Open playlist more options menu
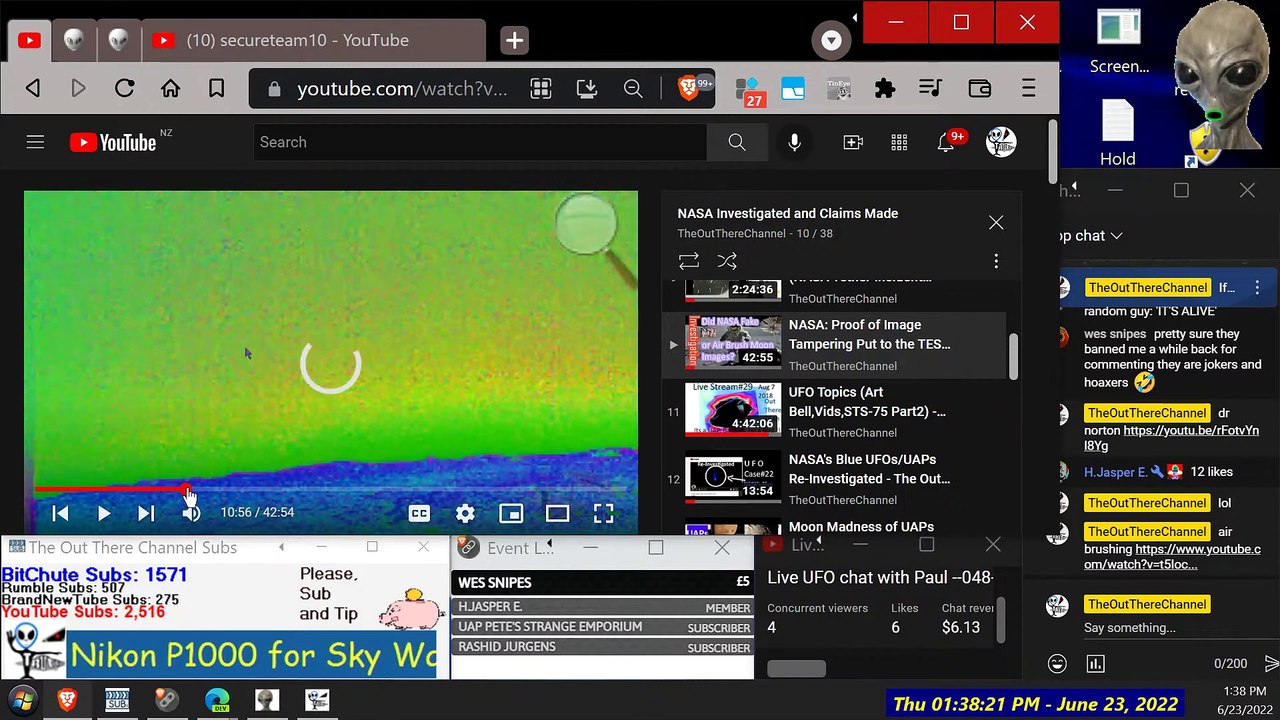This screenshot has height=720, width=1280. 996,261
